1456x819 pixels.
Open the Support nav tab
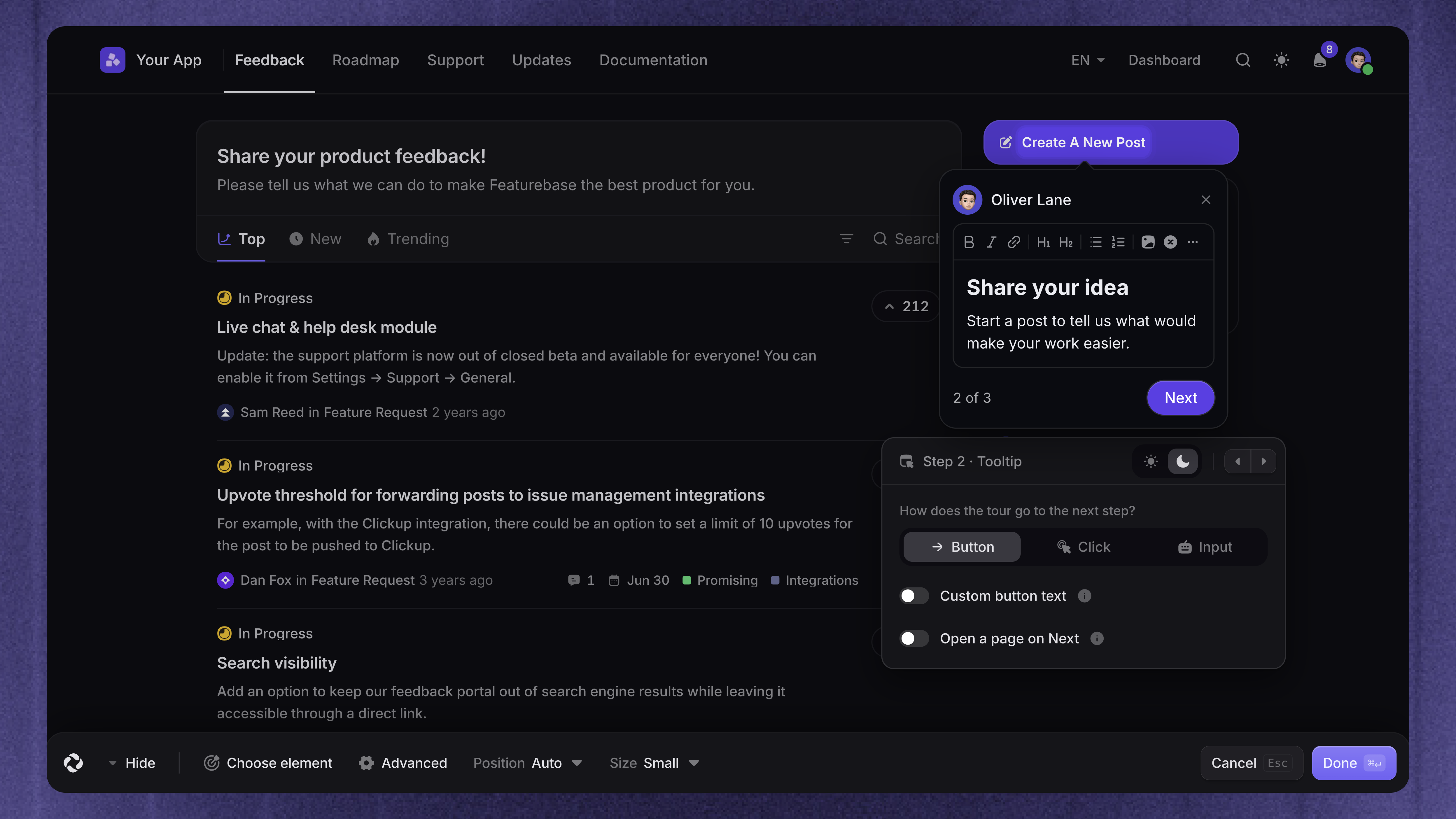tap(456, 60)
